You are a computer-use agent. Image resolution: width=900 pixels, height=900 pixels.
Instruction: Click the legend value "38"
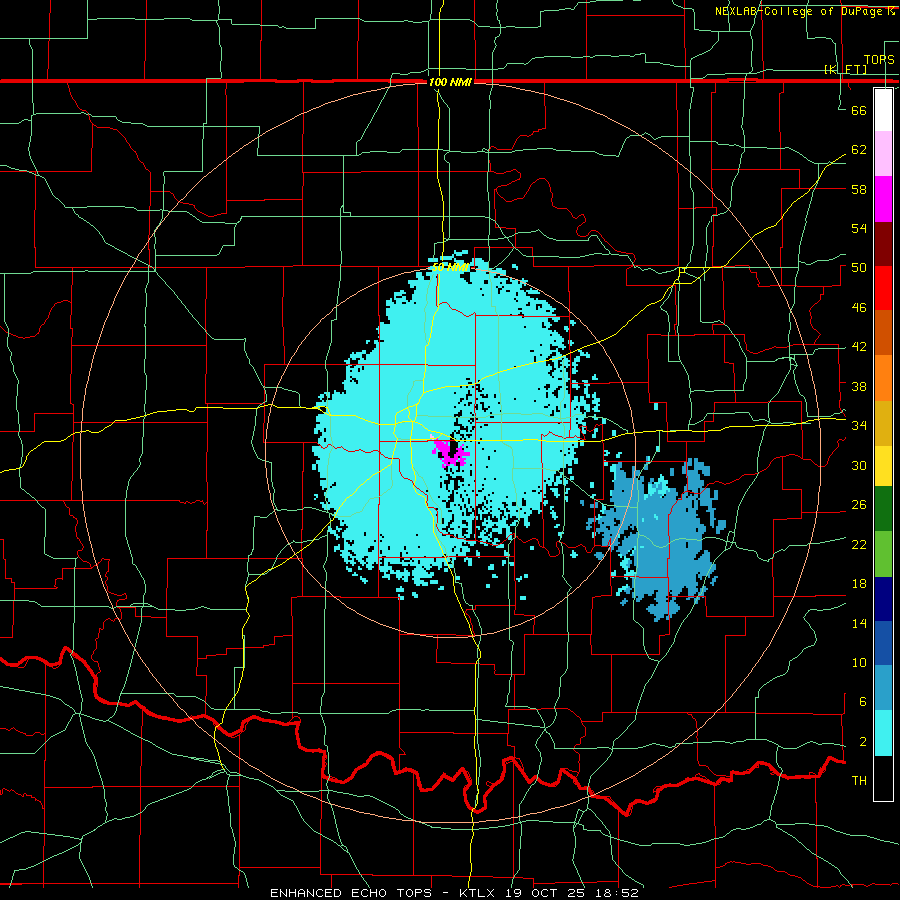point(859,386)
